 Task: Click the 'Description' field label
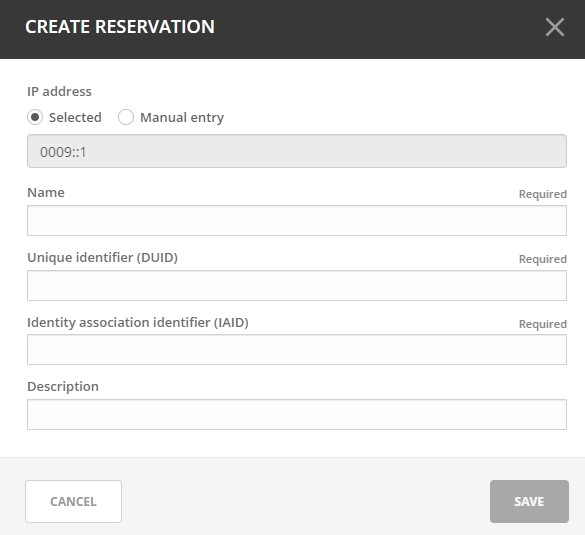(63, 387)
